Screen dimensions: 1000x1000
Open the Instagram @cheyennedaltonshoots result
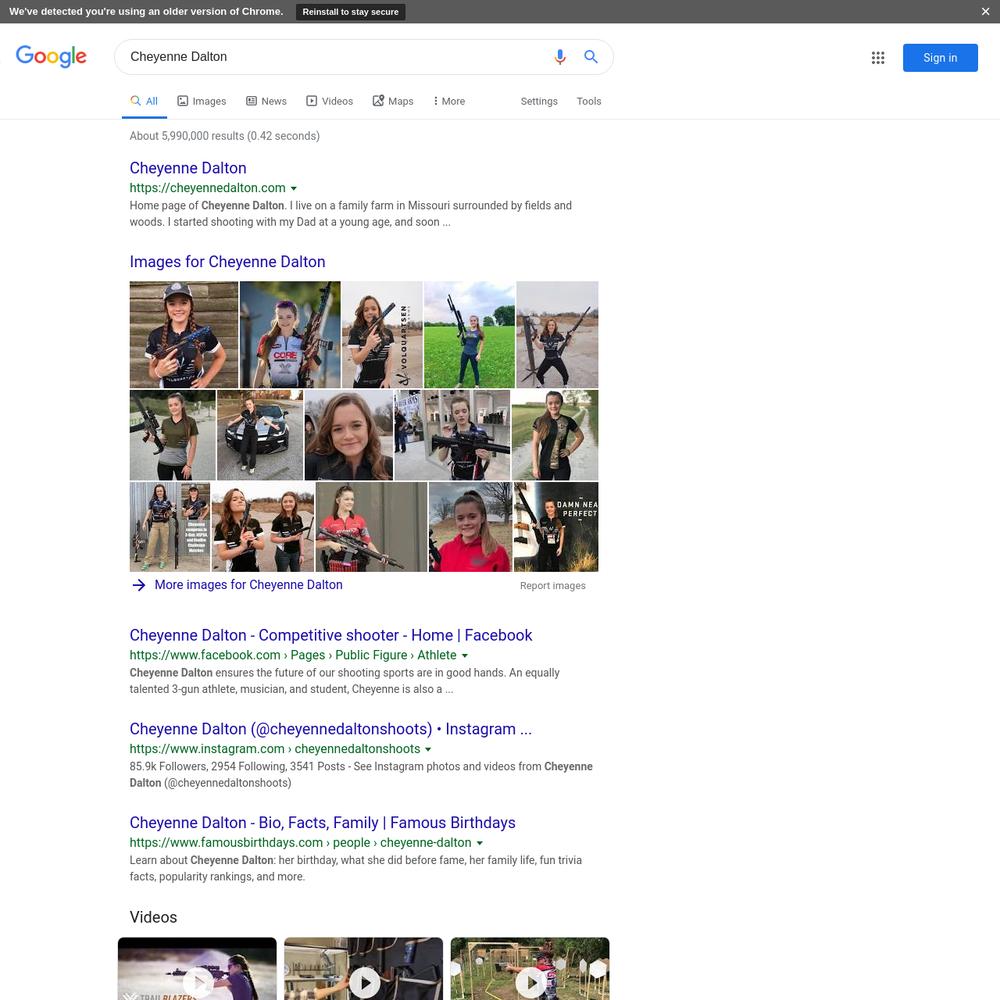click(x=330, y=729)
